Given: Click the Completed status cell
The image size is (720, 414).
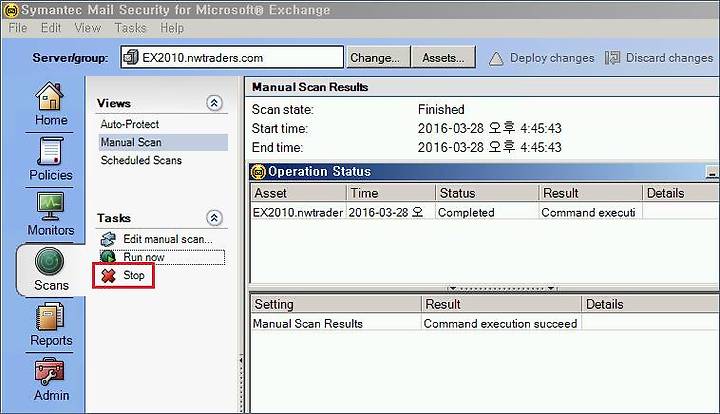Looking at the screenshot, I should pyautogui.click(x=487, y=213).
